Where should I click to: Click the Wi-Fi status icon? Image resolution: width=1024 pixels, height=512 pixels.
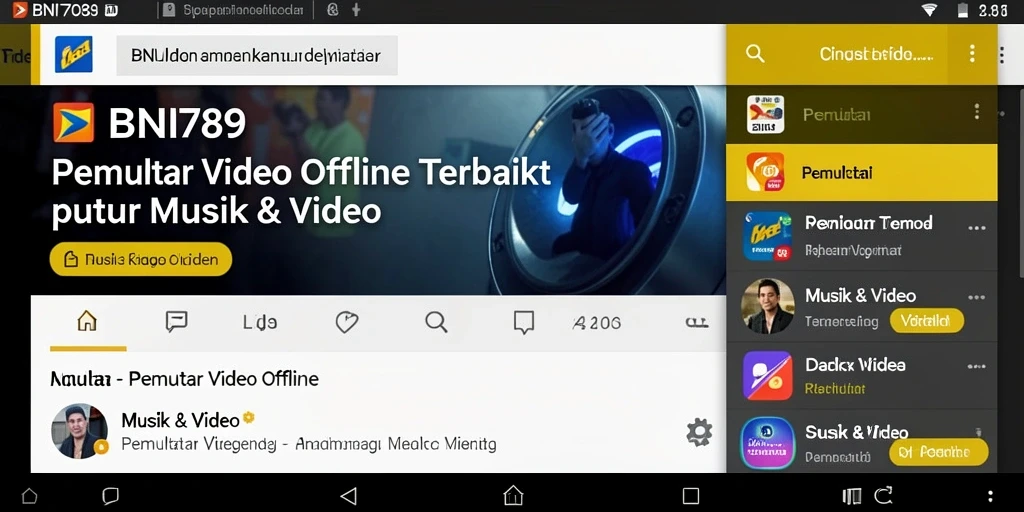click(x=929, y=10)
